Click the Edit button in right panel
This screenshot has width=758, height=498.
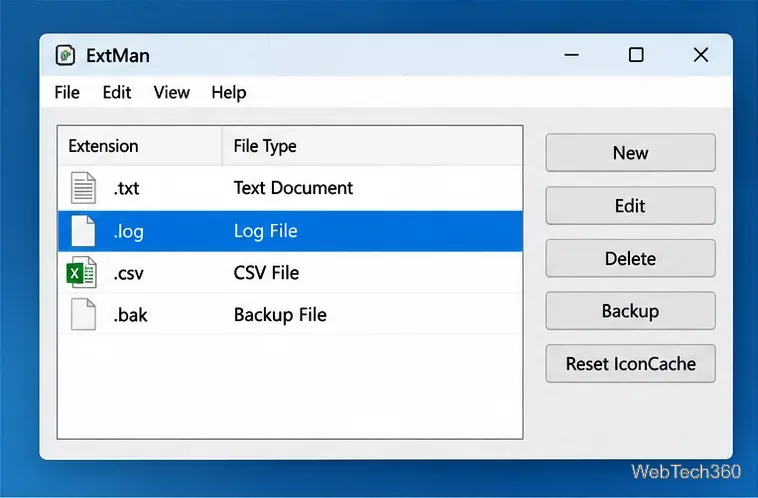pos(630,206)
